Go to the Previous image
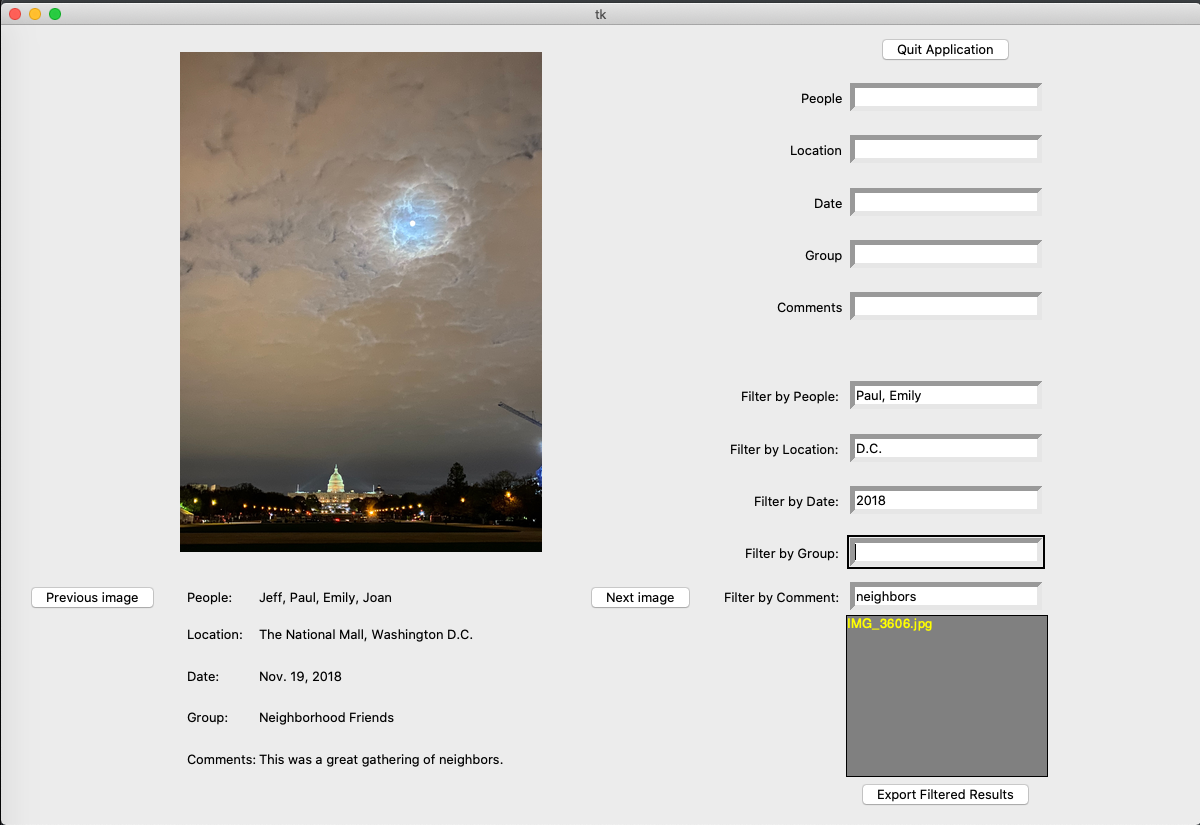1200x825 pixels. point(92,597)
